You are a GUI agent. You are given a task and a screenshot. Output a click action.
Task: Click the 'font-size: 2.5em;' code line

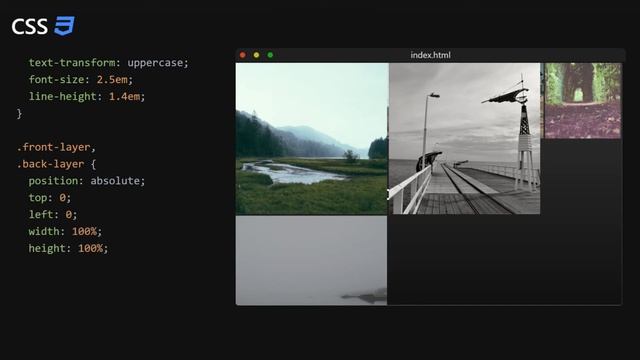[x=81, y=80]
